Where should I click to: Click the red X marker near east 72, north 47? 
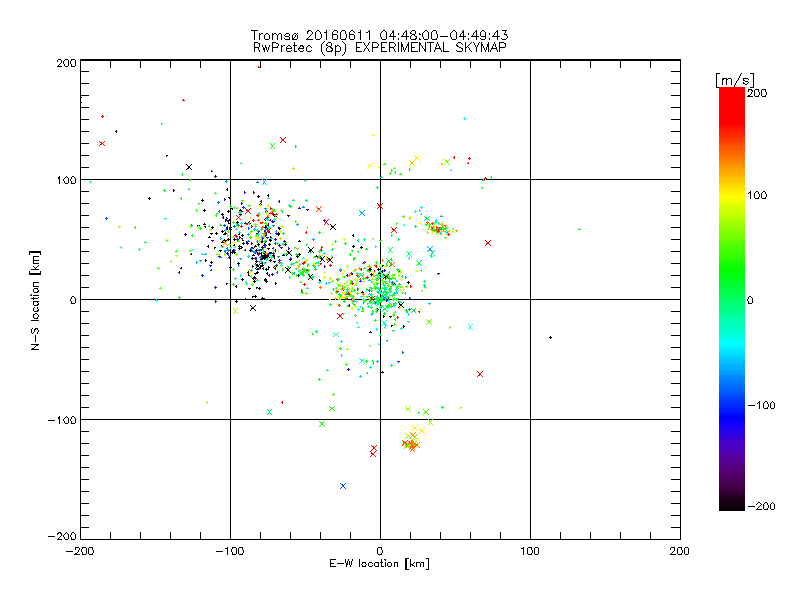tap(488, 243)
